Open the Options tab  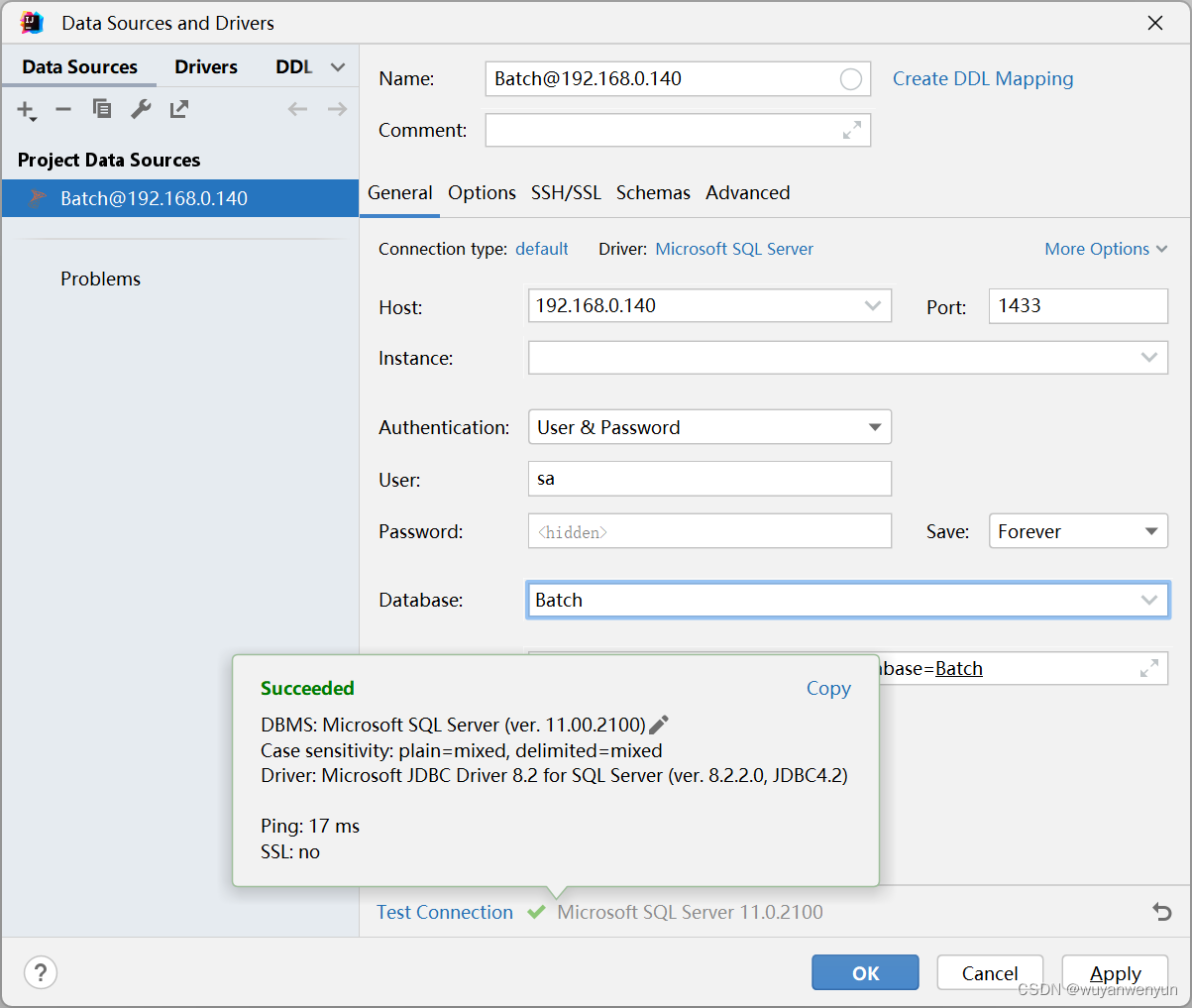[x=482, y=192]
